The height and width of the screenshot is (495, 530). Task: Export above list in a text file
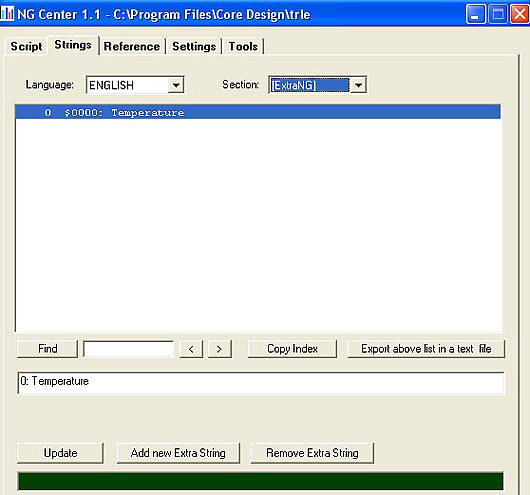click(426, 349)
